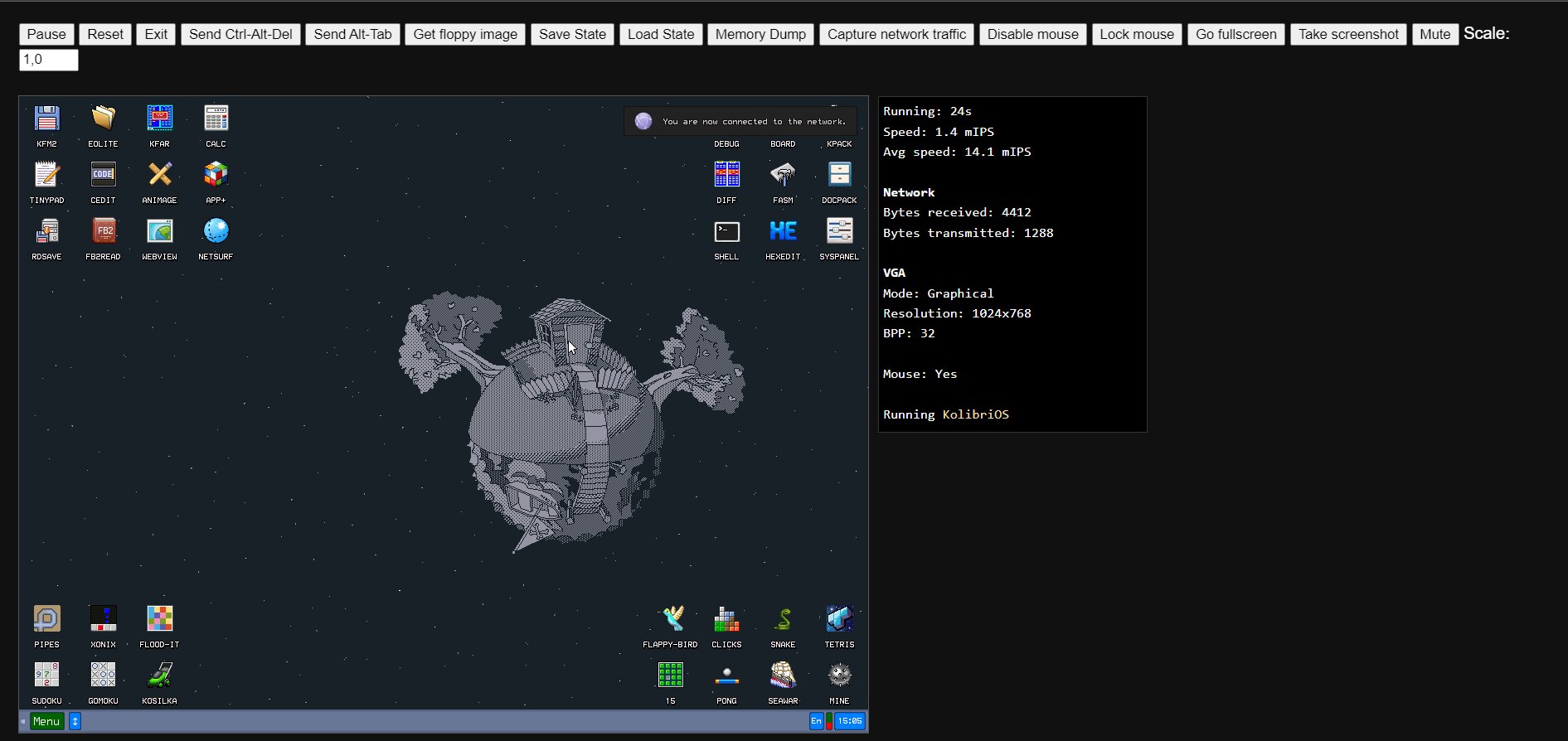Open the MINE minesweeper icon
The width and height of the screenshot is (1568, 741).
tap(839, 676)
